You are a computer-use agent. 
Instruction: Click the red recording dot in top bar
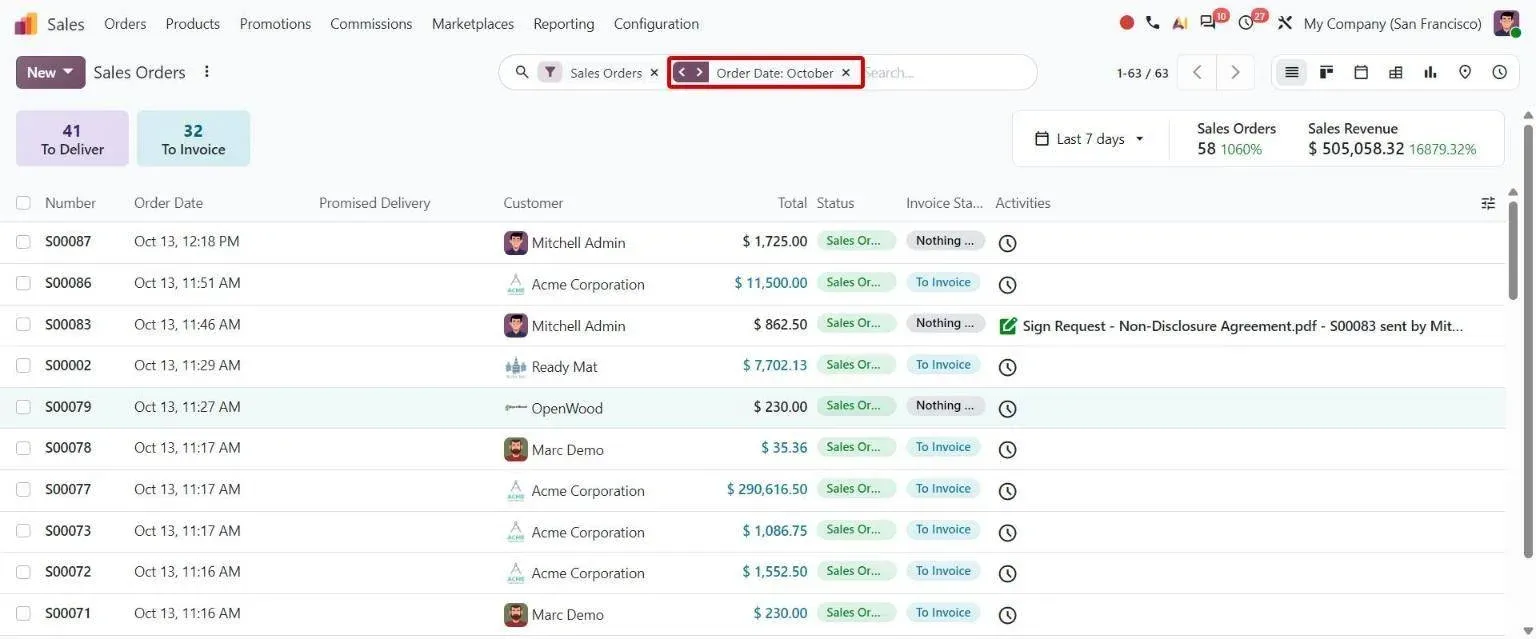coord(1127,23)
